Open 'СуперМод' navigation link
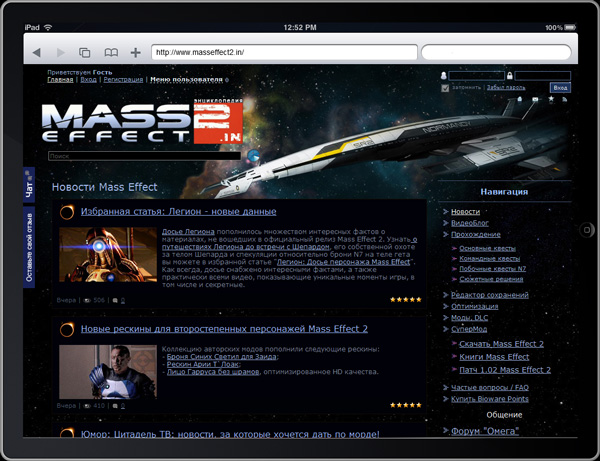600x461 pixels. click(x=469, y=329)
